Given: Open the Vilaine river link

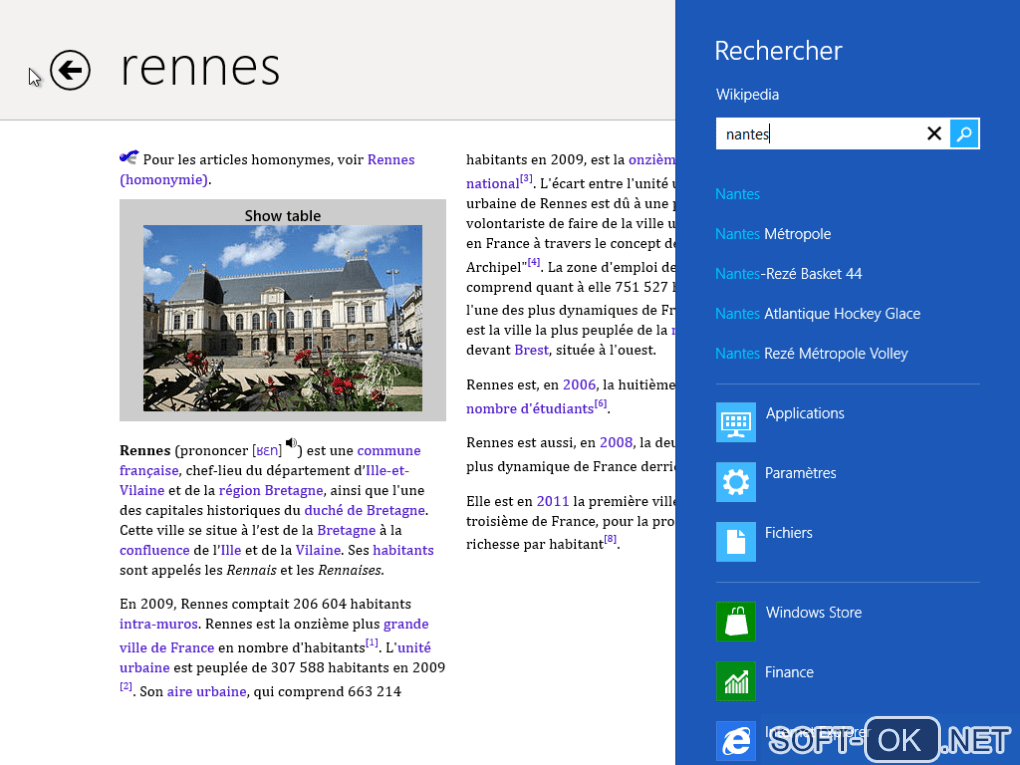Looking at the screenshot, I should (318, 550).
